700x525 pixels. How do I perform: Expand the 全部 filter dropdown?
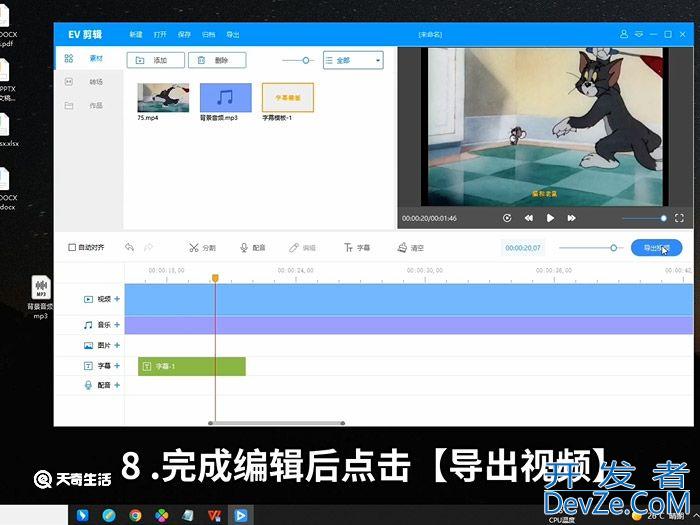pyautogui.click(x=353, y=60)
